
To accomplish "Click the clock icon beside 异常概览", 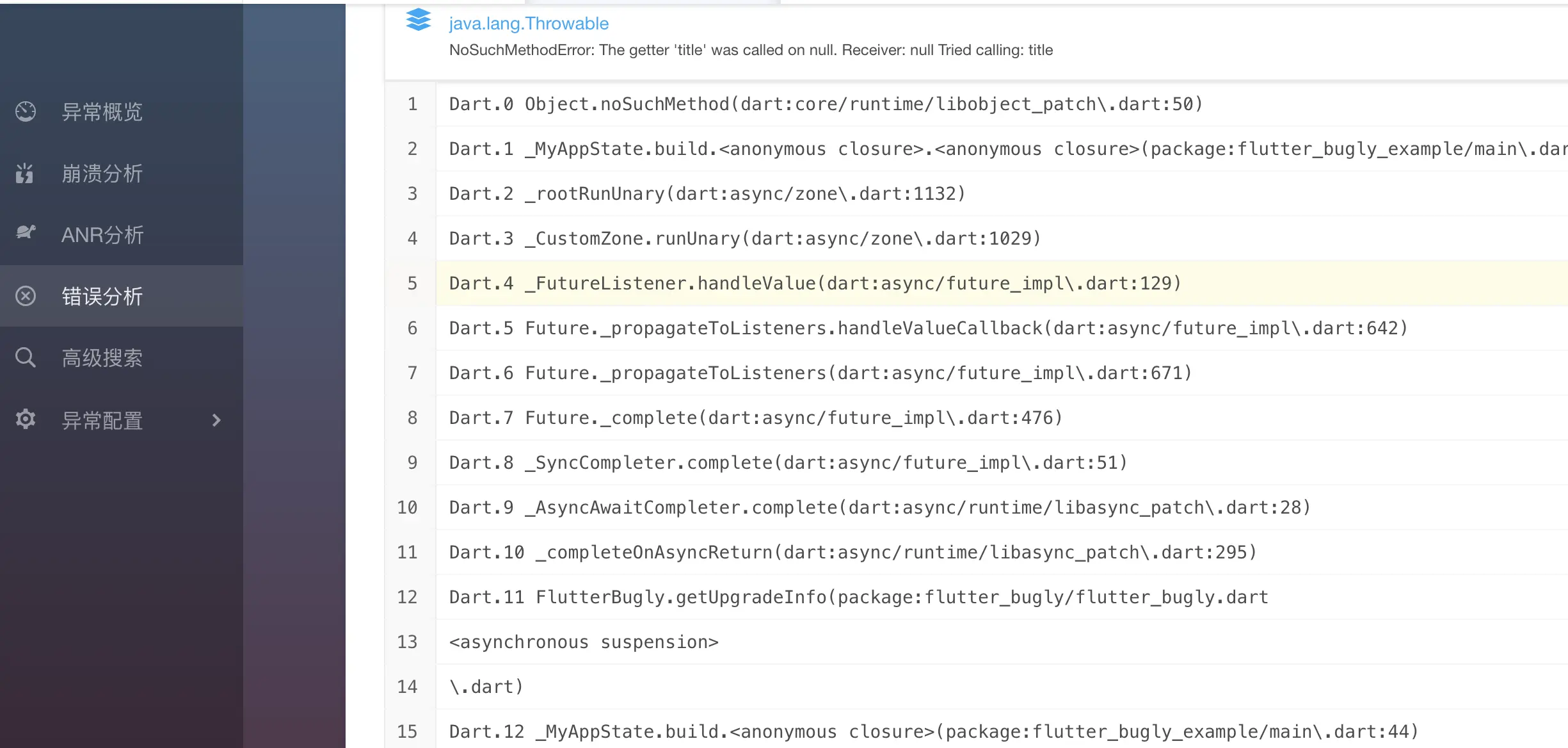I will coord(26,111).
